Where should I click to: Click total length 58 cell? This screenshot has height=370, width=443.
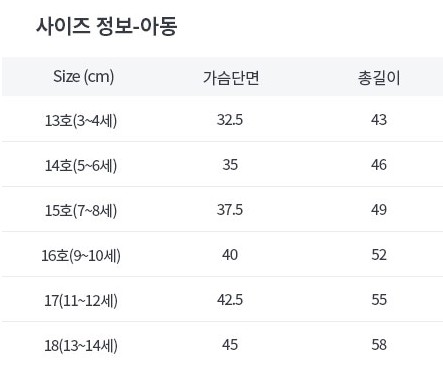pyautogui.click(x=379, y=345)
